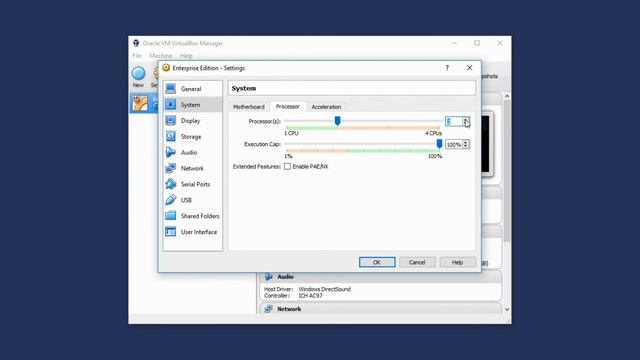Click OK to apply settings
This screenshot has height=360, width=640.
pyautogui.click(x=377, y=262)
